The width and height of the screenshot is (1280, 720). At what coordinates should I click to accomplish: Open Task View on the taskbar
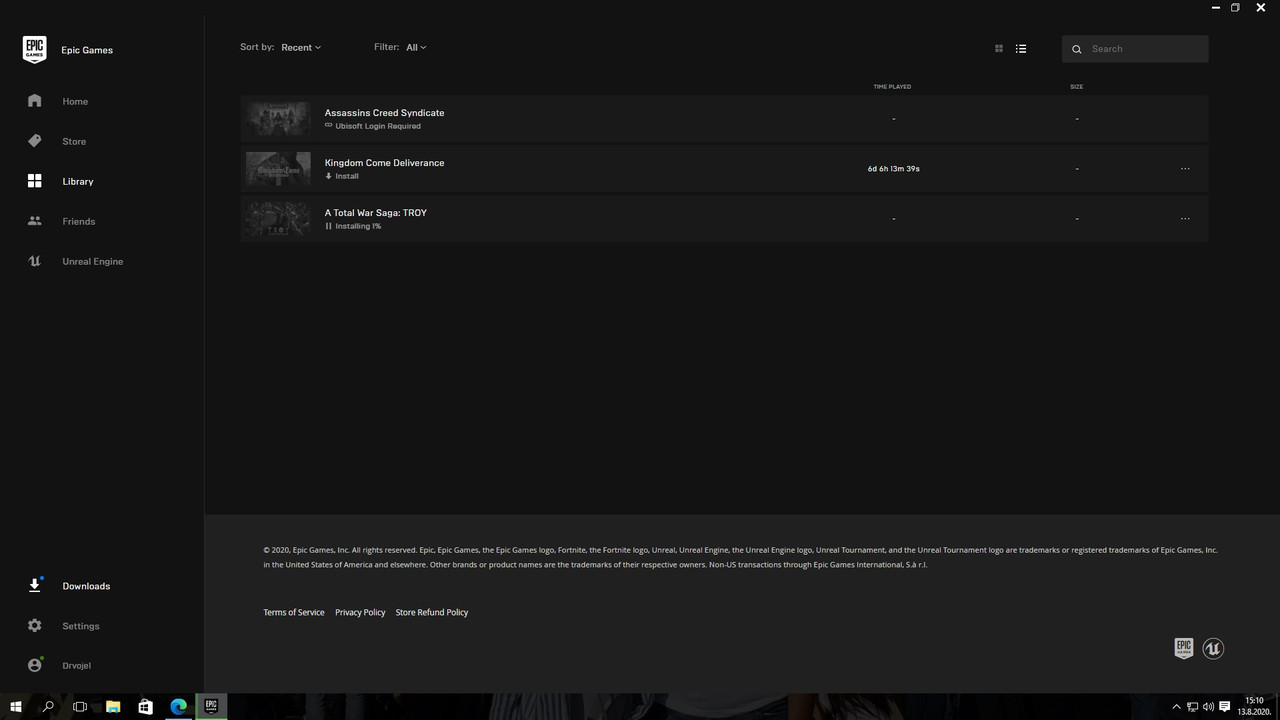[x=80, y=706]
